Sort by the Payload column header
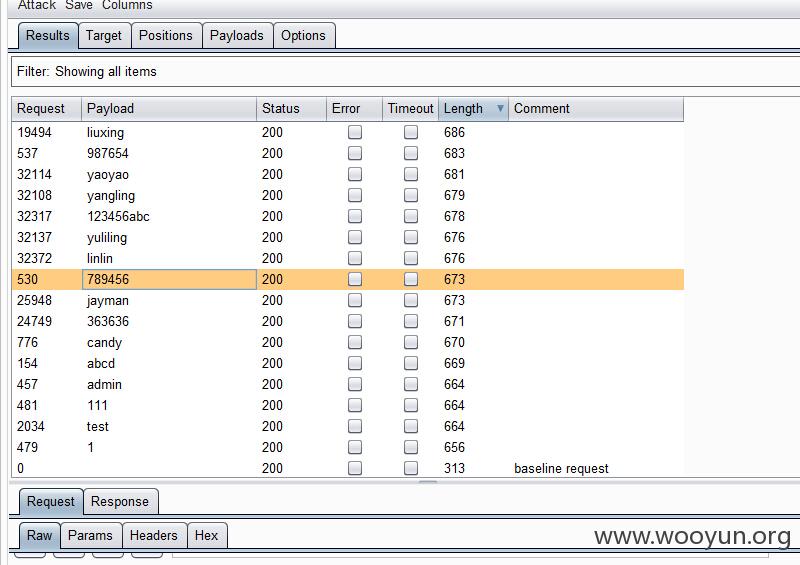 [169, 109]
